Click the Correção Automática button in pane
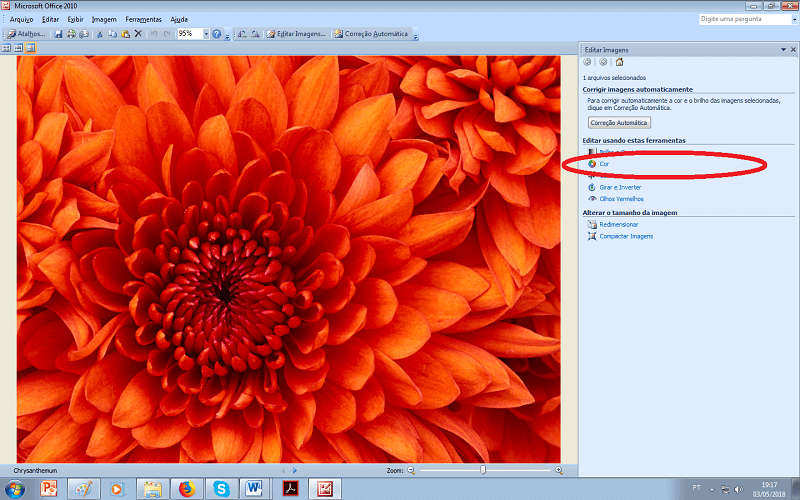This screenshot has height=500, width=800. [x=619, y=122]
